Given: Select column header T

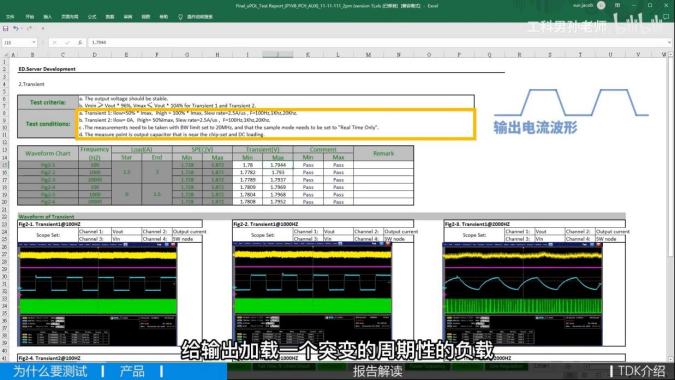Looking at the screenshot, I should point(580,55).
